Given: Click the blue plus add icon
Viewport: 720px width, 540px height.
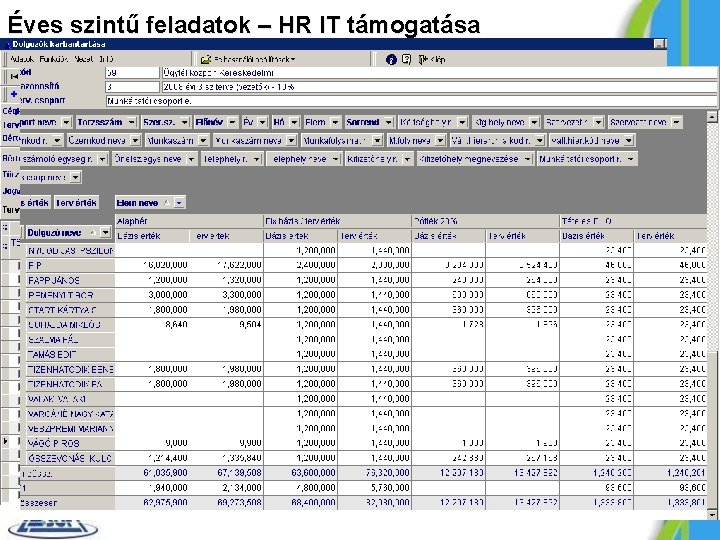Looking at the screenshot, I should click(x=14, y=94).
